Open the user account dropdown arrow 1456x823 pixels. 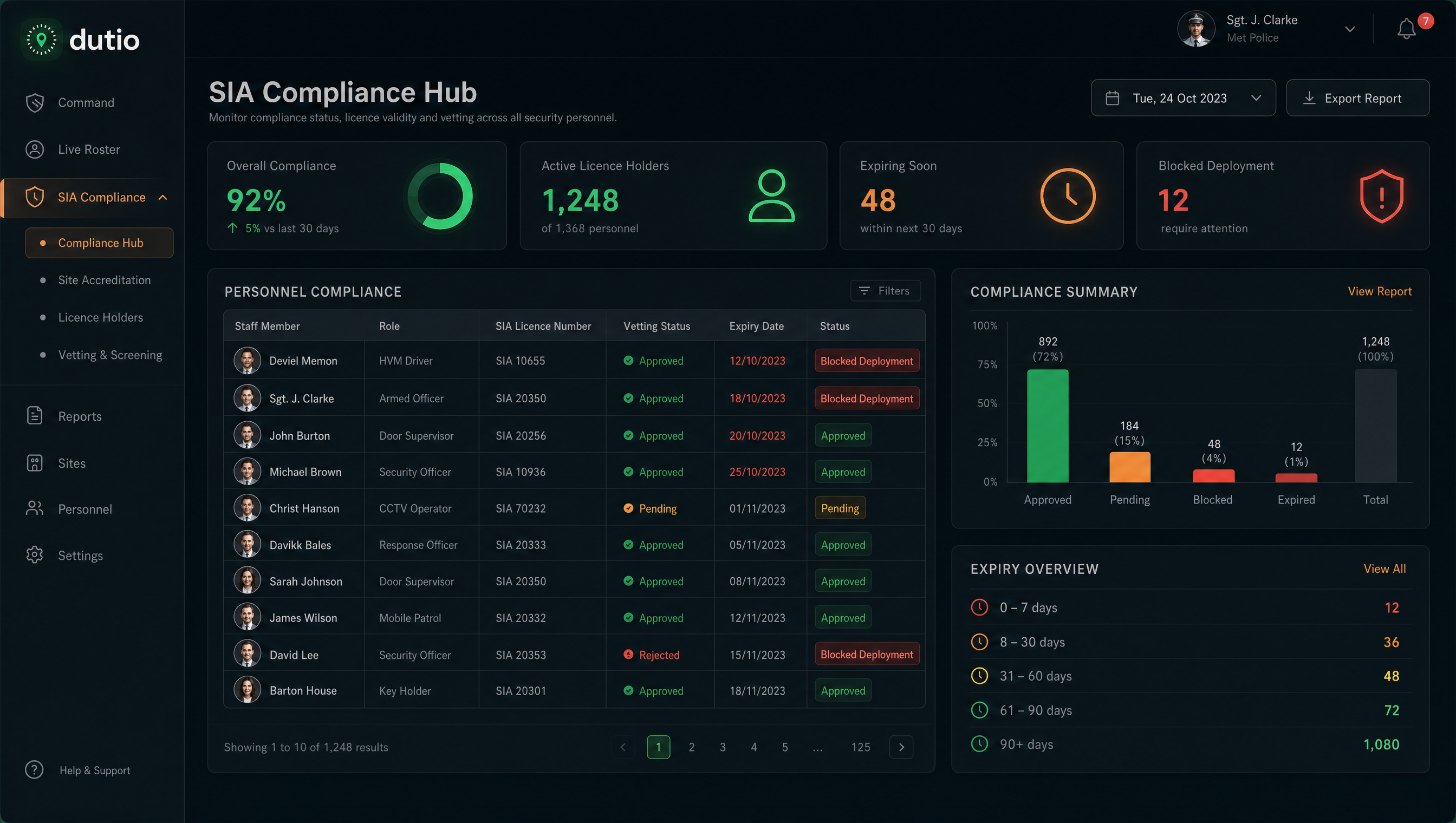1350,29
